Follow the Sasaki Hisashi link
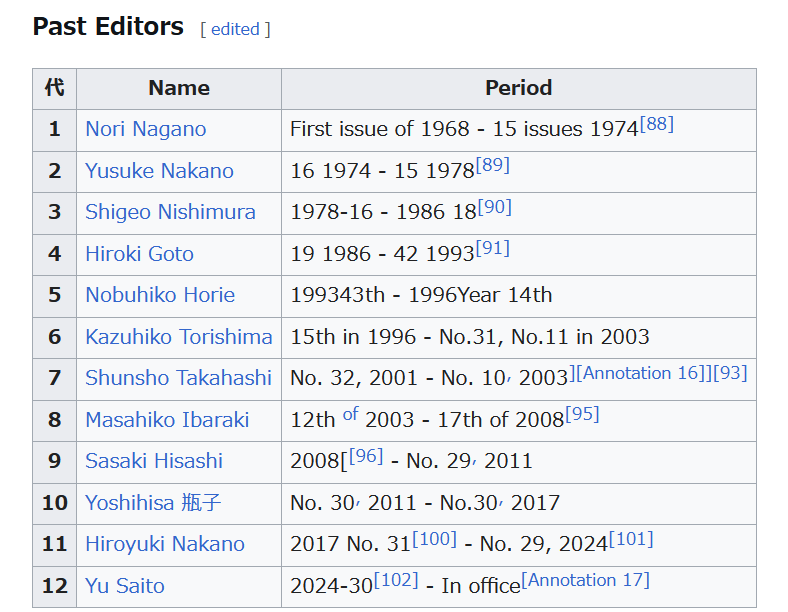The image size is (788, 612). (154, 461)
